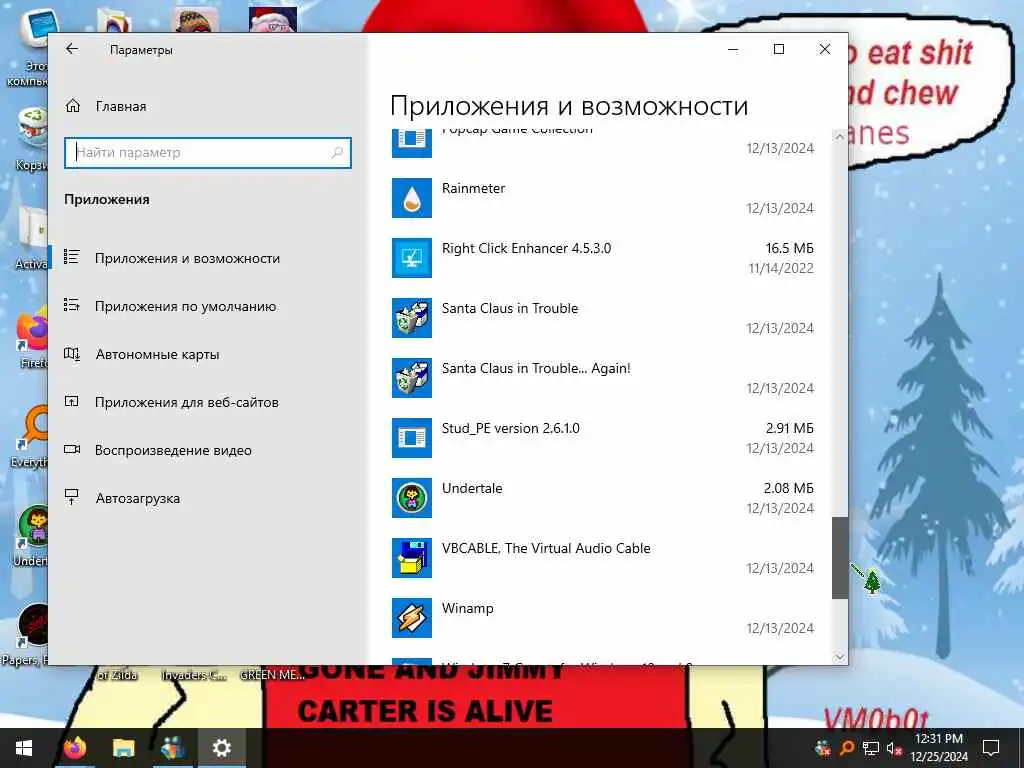Click the Everything desktop shortcut
The image size is (1024, 768).
31,436
